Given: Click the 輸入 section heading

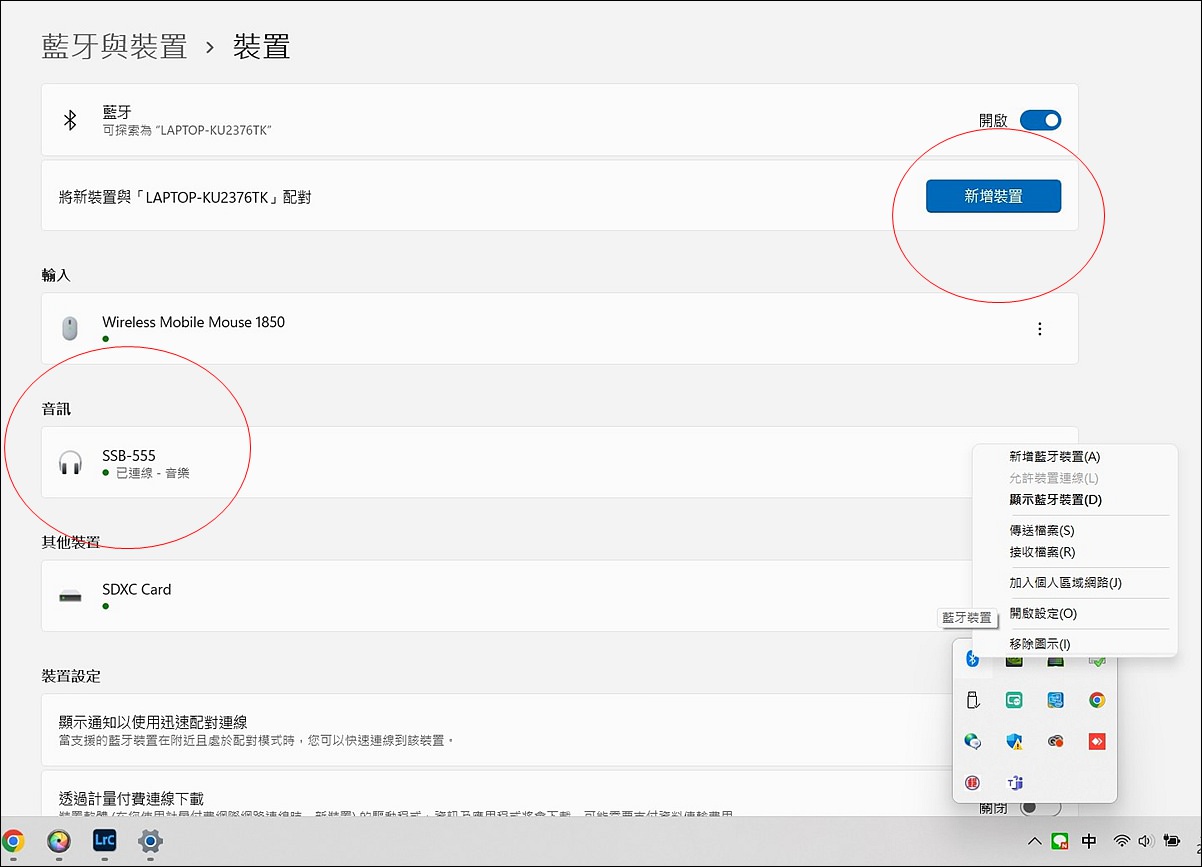Looking at the screenshot, I should point(56,275).
